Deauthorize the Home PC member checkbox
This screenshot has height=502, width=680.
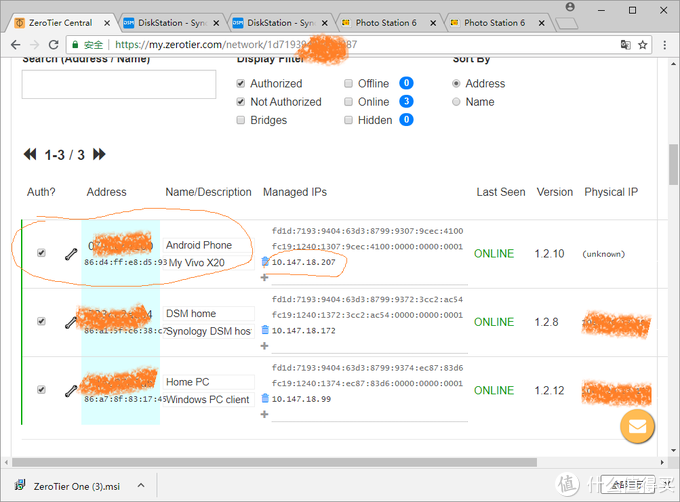coord(41,390)
